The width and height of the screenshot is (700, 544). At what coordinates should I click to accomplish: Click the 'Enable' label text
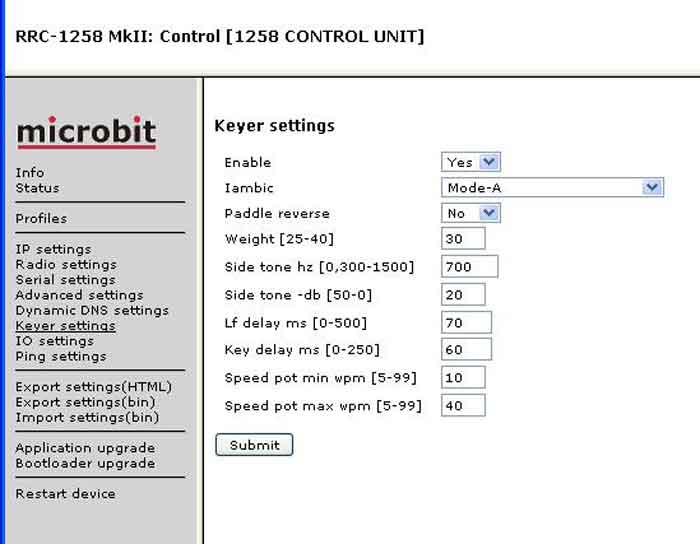248,162
